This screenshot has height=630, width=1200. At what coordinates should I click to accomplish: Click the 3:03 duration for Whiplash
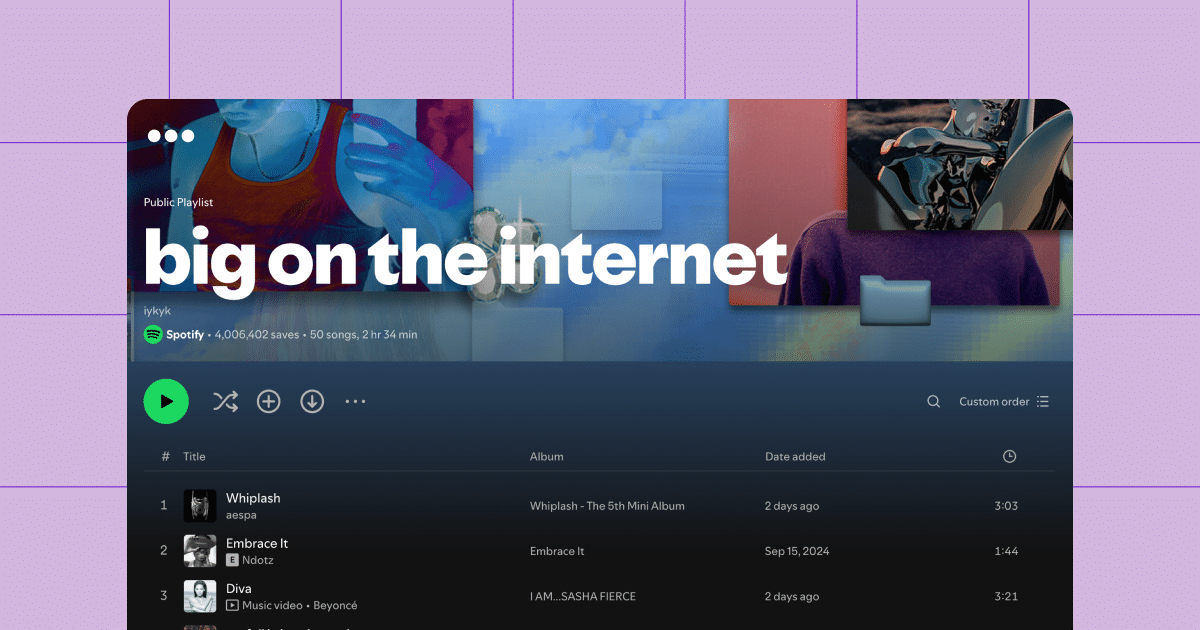(x=1006, y=506)
